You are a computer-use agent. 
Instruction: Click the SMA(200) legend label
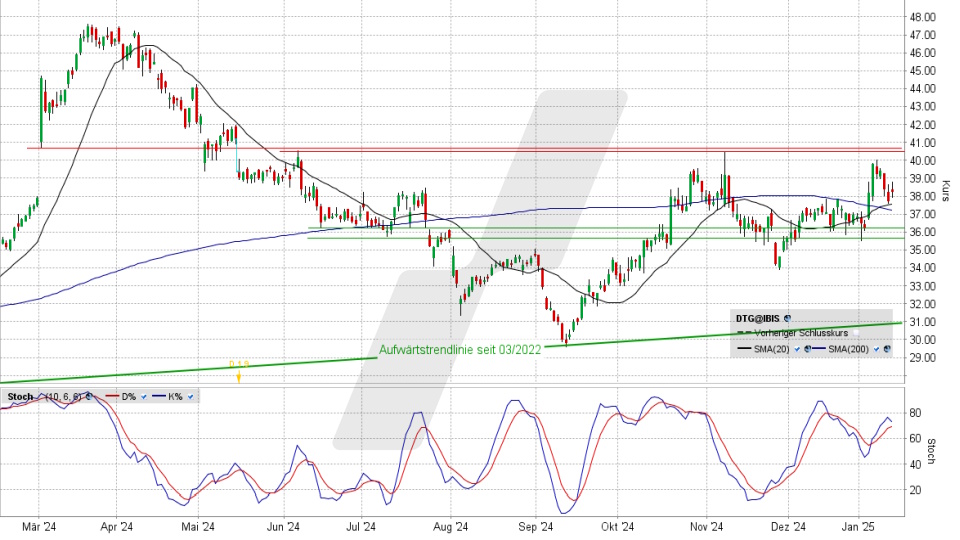point(849,349)
